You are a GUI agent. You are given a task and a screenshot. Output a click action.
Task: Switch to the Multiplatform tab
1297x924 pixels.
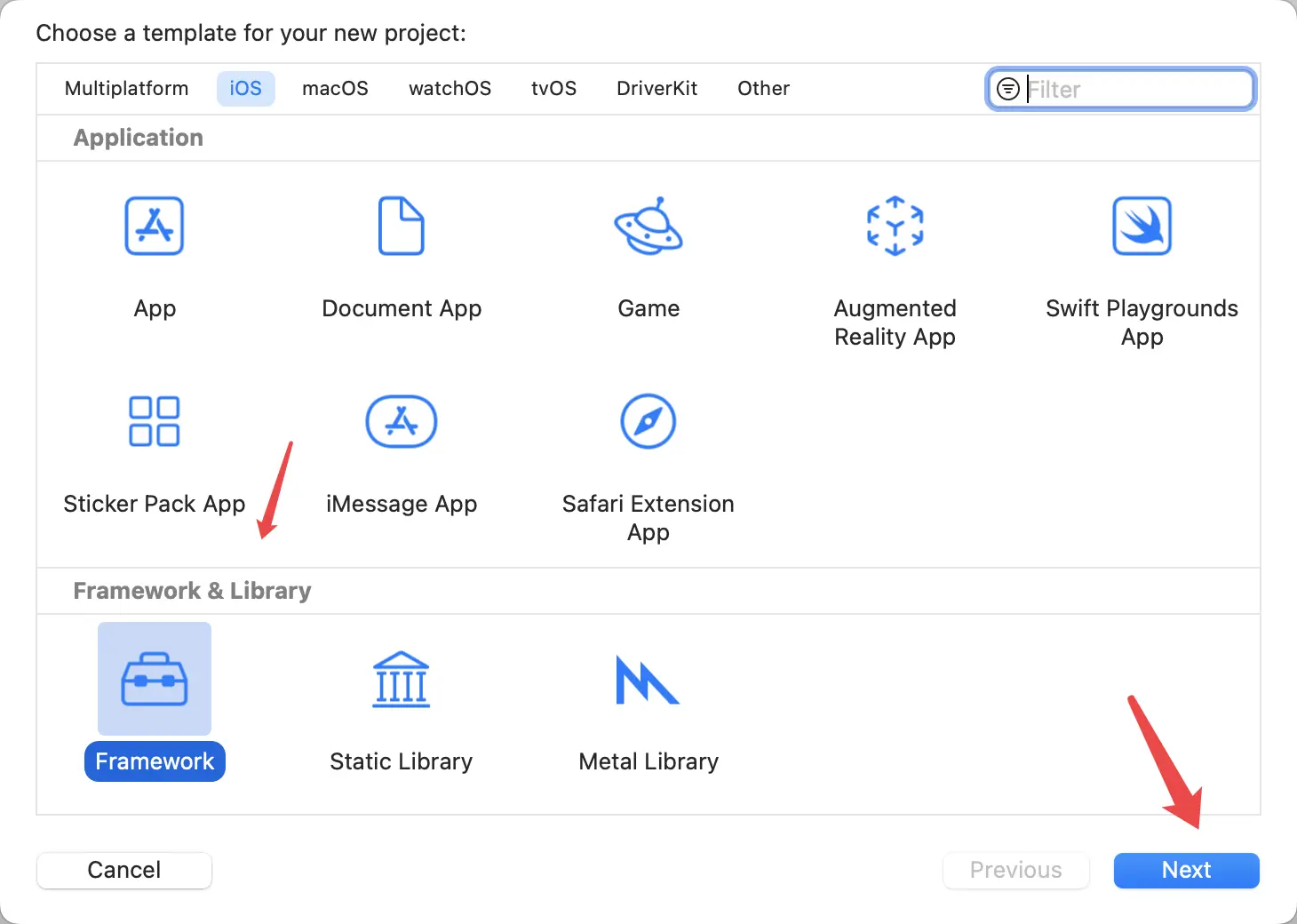(127, 89)
